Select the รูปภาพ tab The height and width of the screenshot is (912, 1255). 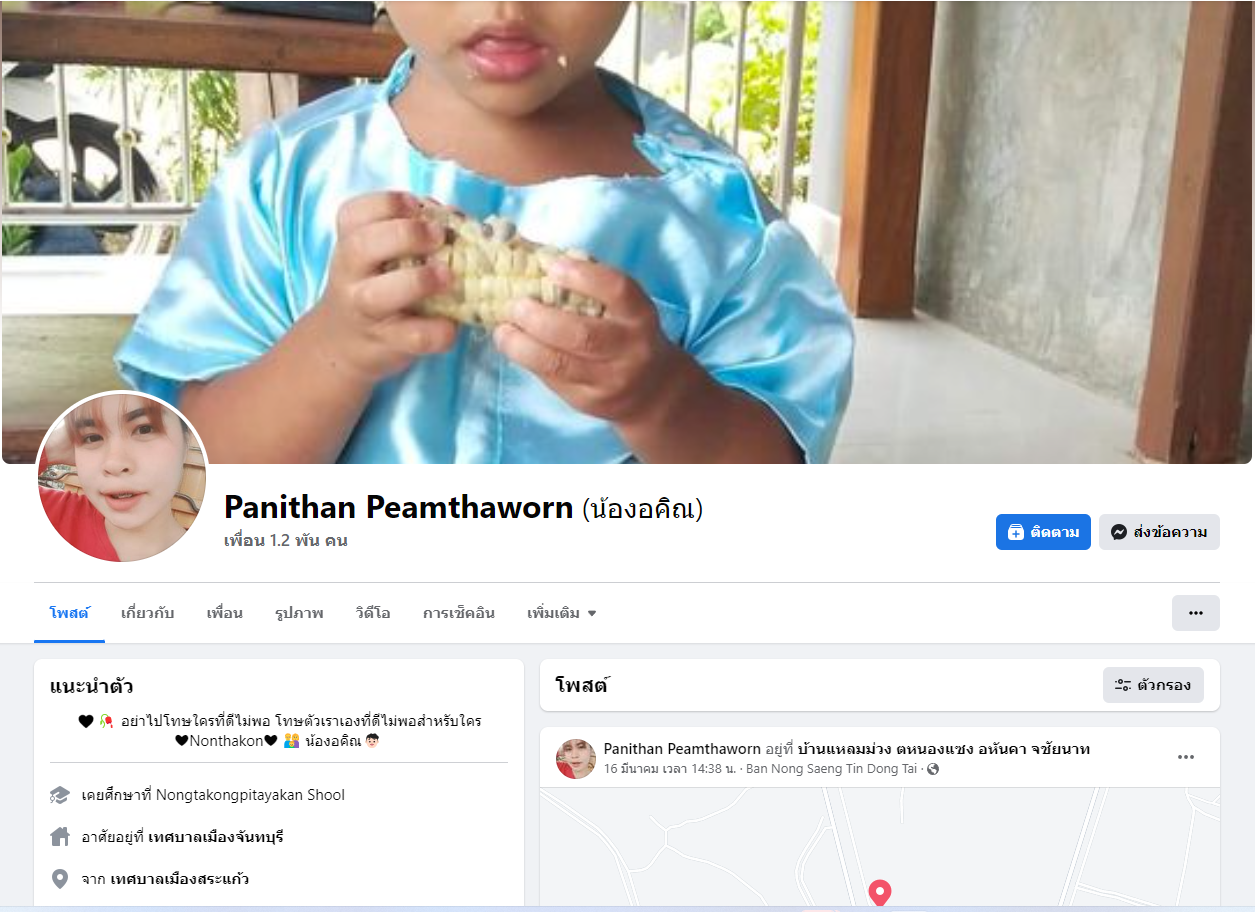pos(299,613)
